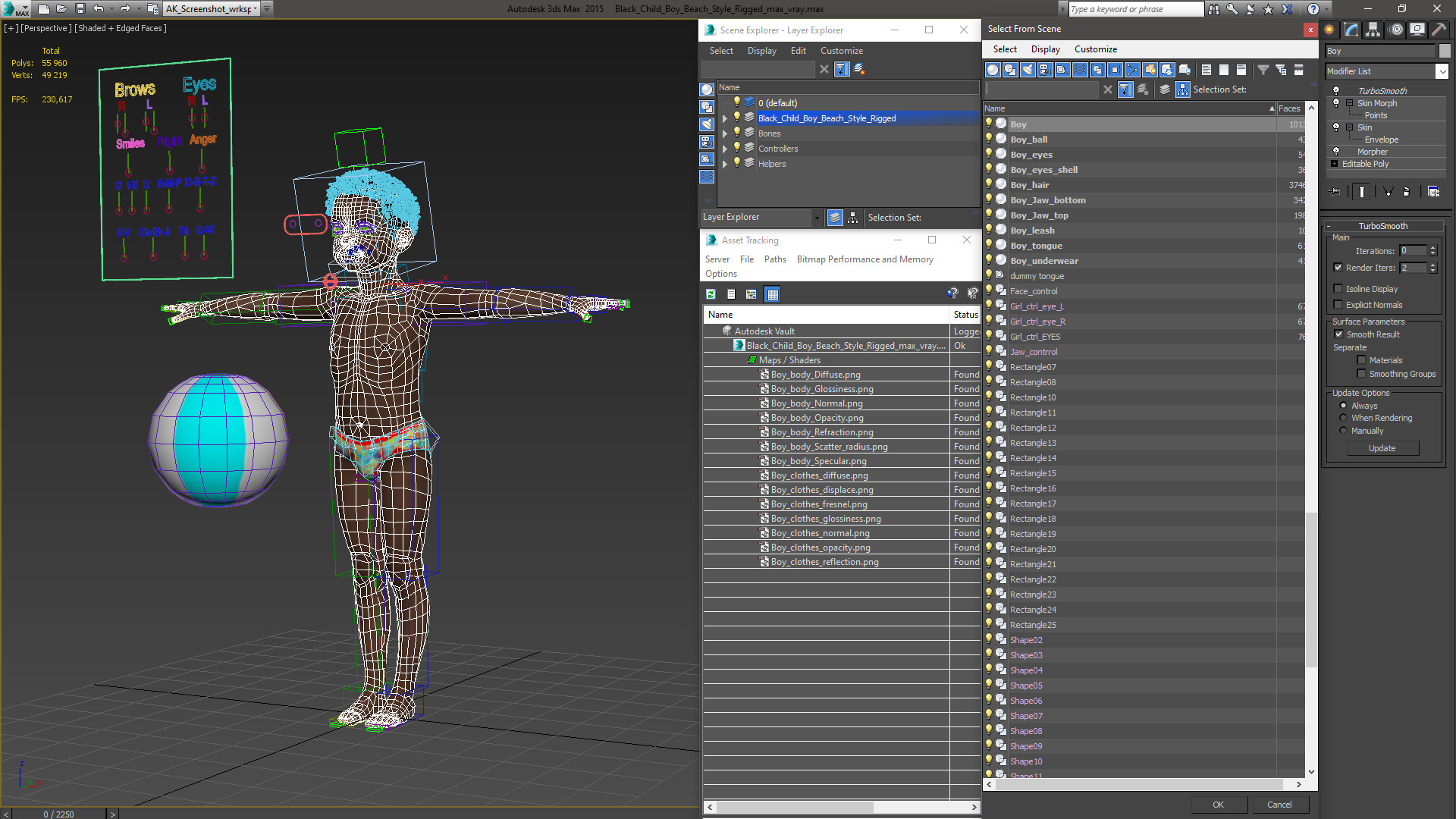Open Edit menu in Scene Explorer

pyautogui.click(x=798, y=51)
